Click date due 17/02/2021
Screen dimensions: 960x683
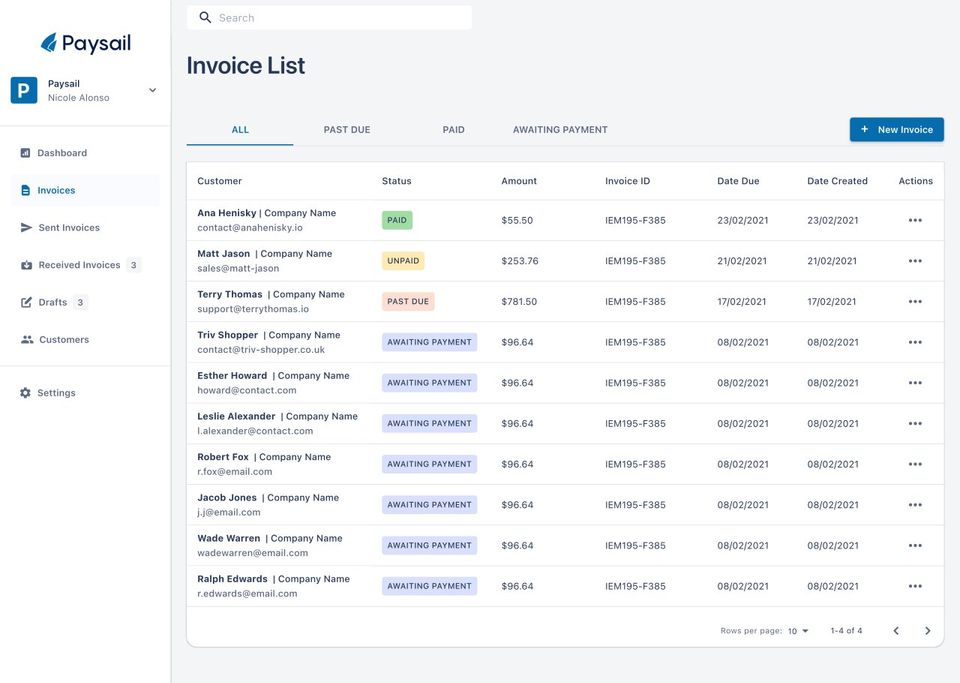[x=741, y=302]
